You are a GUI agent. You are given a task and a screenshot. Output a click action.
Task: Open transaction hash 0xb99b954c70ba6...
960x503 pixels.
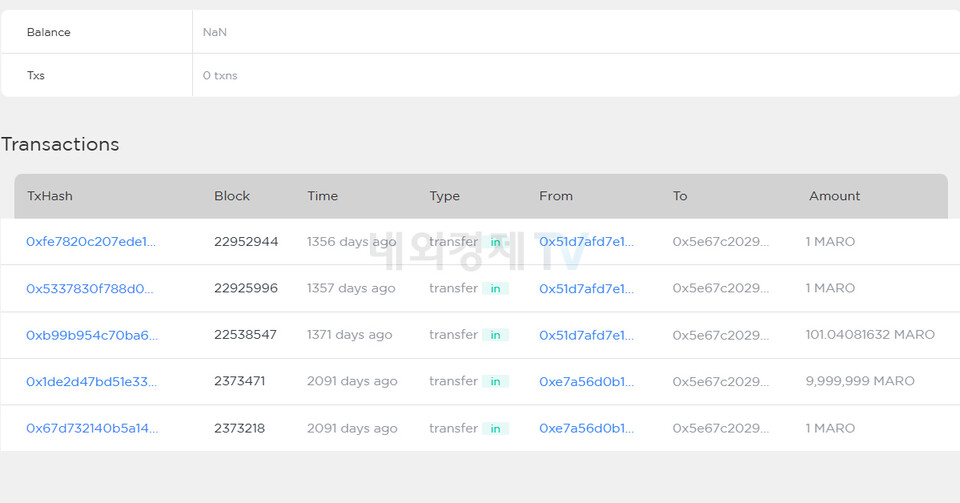coord(91,335)
